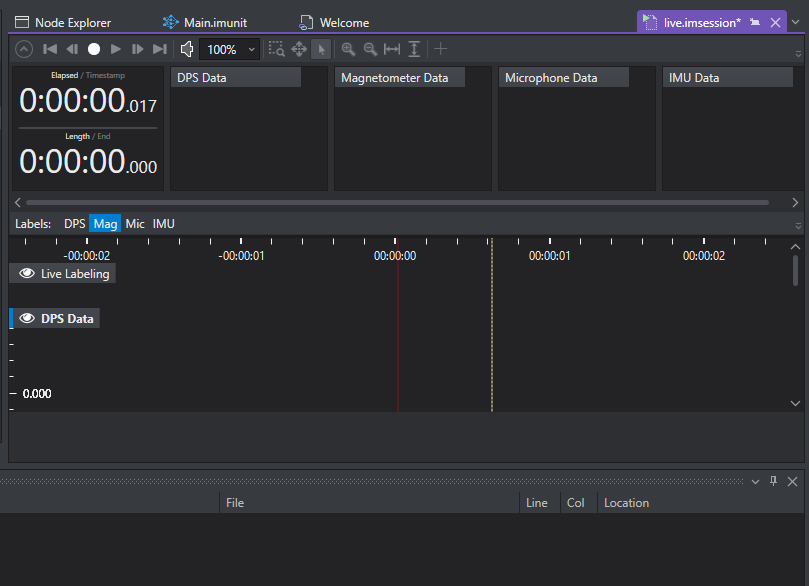This screenshot has width=809, height=586.
Task: Zoom out of the timeline
Action: pos(370,49)
